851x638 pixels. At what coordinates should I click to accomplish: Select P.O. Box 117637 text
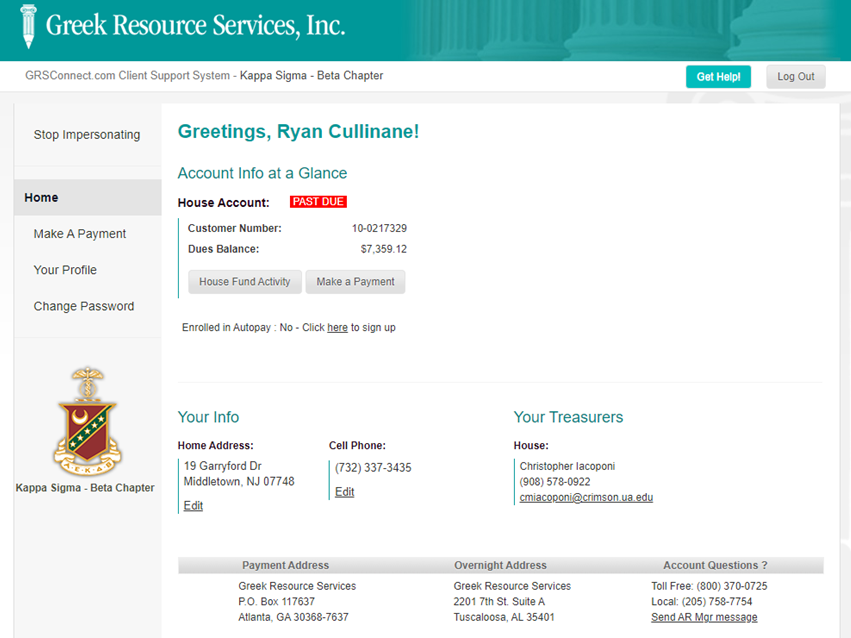[x=276, y=602]
